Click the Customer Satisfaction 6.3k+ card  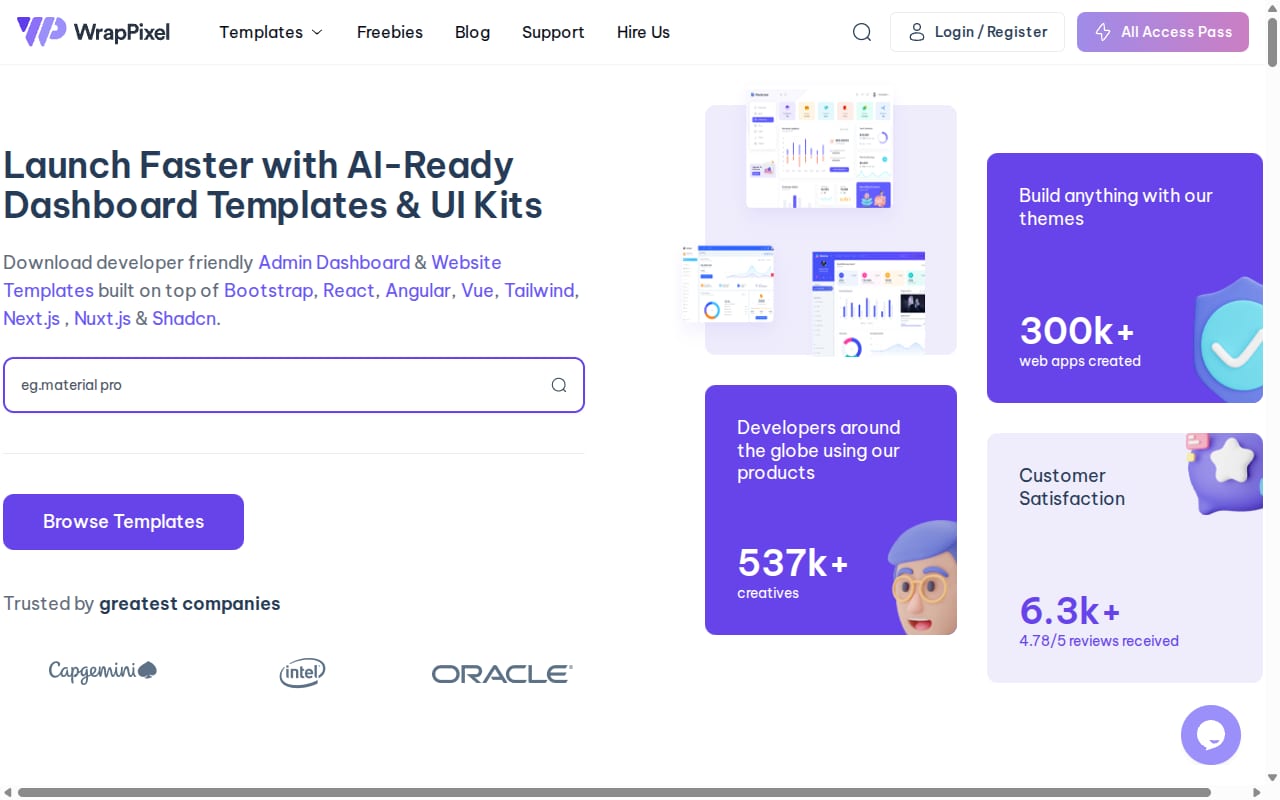1125,558
